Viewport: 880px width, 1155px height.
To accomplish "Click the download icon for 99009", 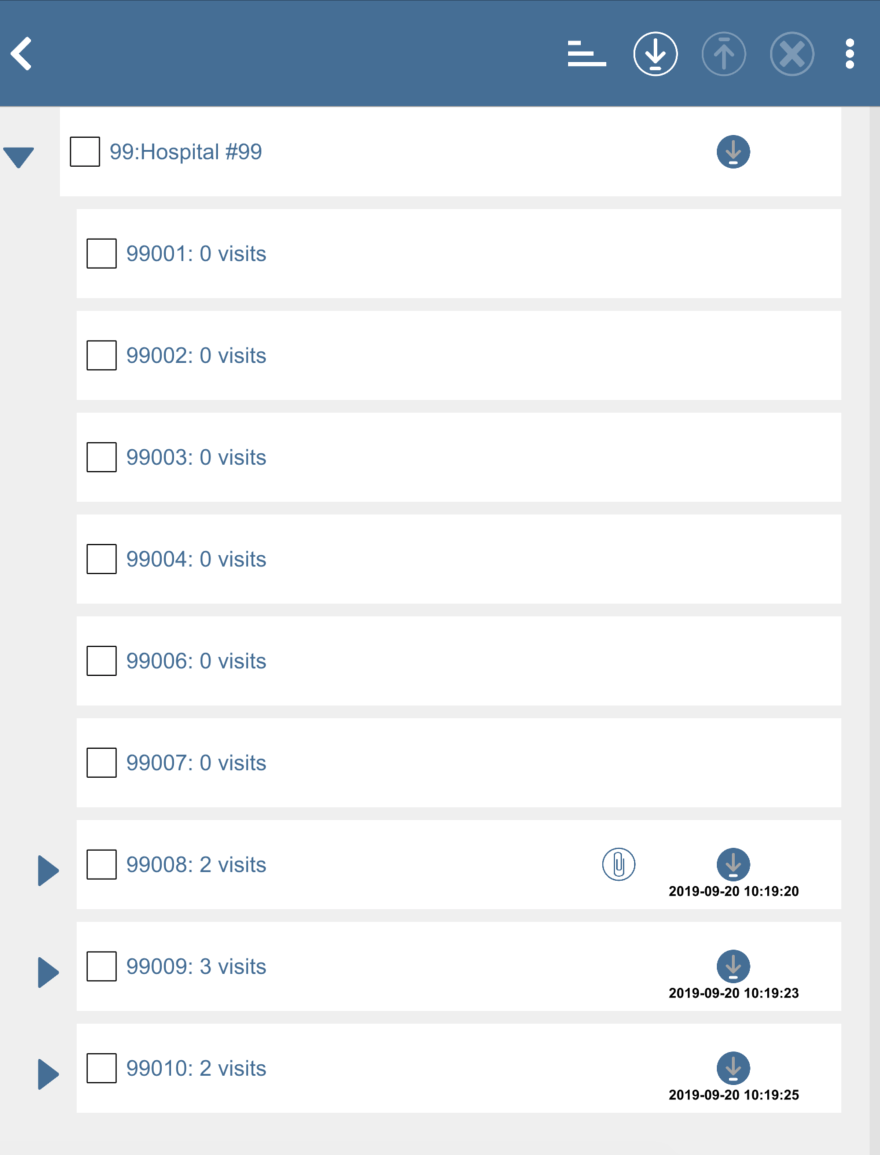I will [x=733, y=966].
